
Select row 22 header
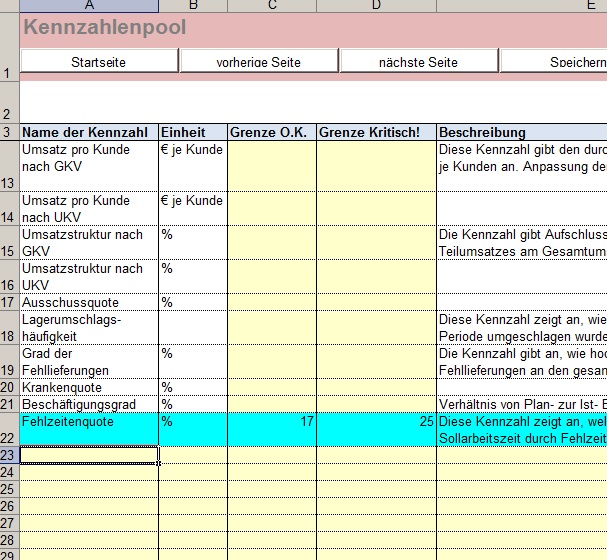pos(9,430)
